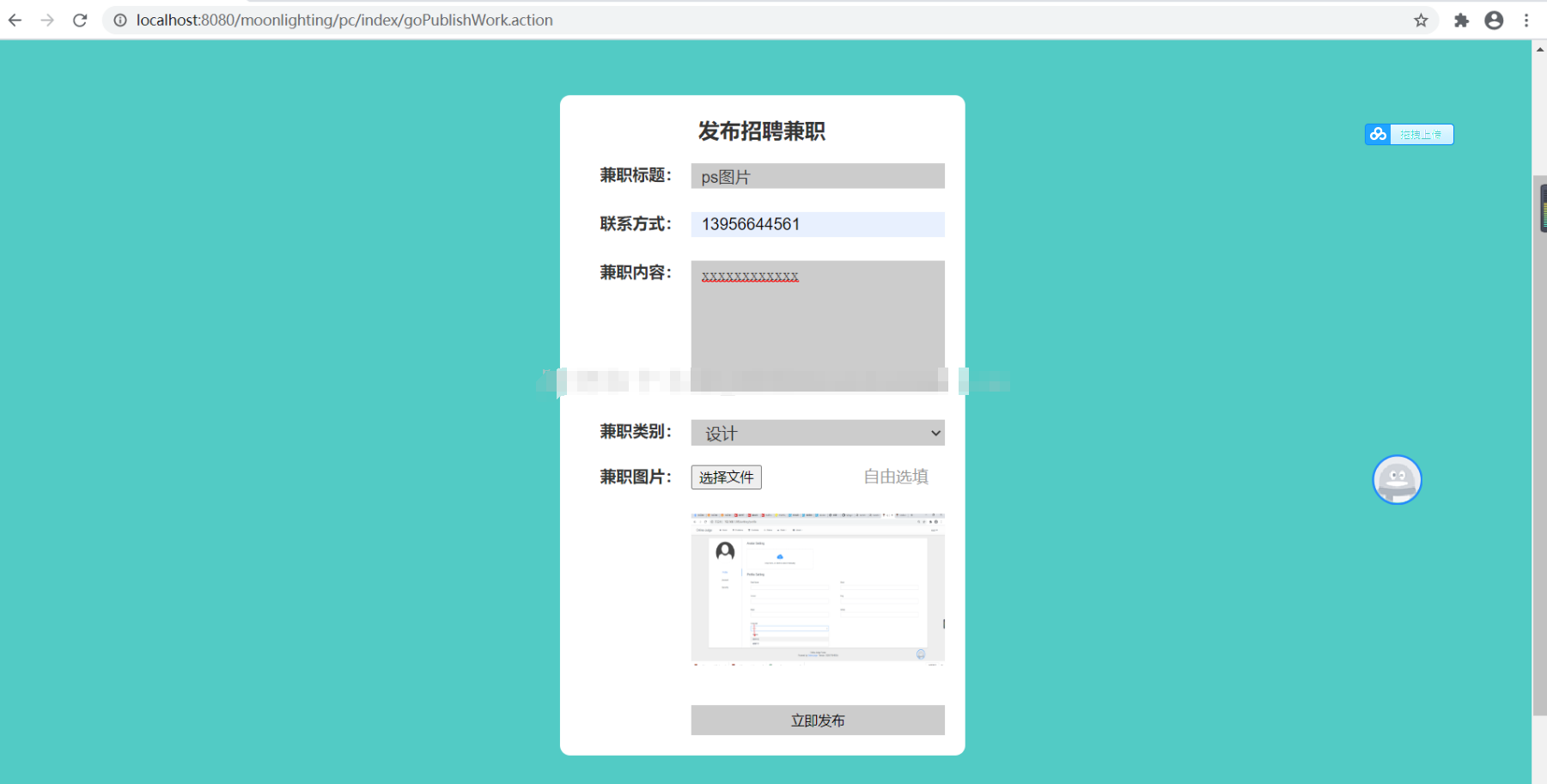
Task: Click the 联系方式 label
Action: point(635,224)
